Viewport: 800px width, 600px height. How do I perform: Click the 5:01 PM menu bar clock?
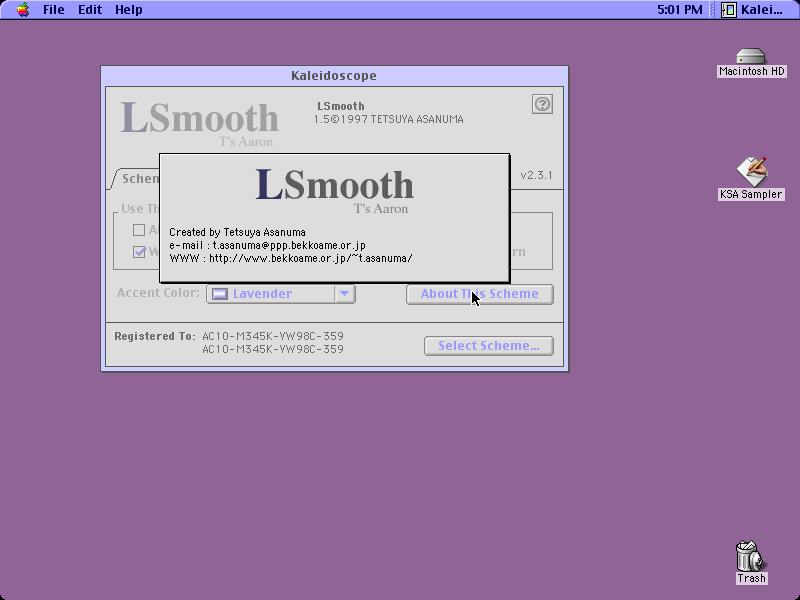point(680,10)
